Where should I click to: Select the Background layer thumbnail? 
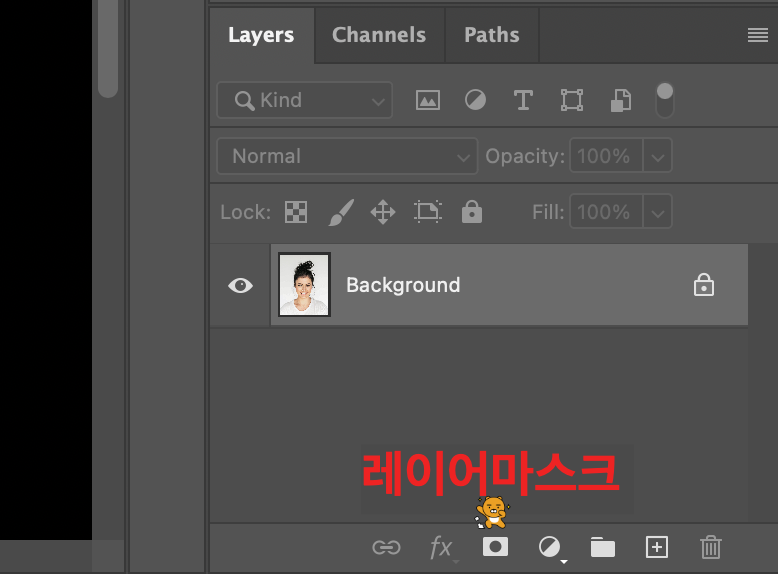[304, 284]
